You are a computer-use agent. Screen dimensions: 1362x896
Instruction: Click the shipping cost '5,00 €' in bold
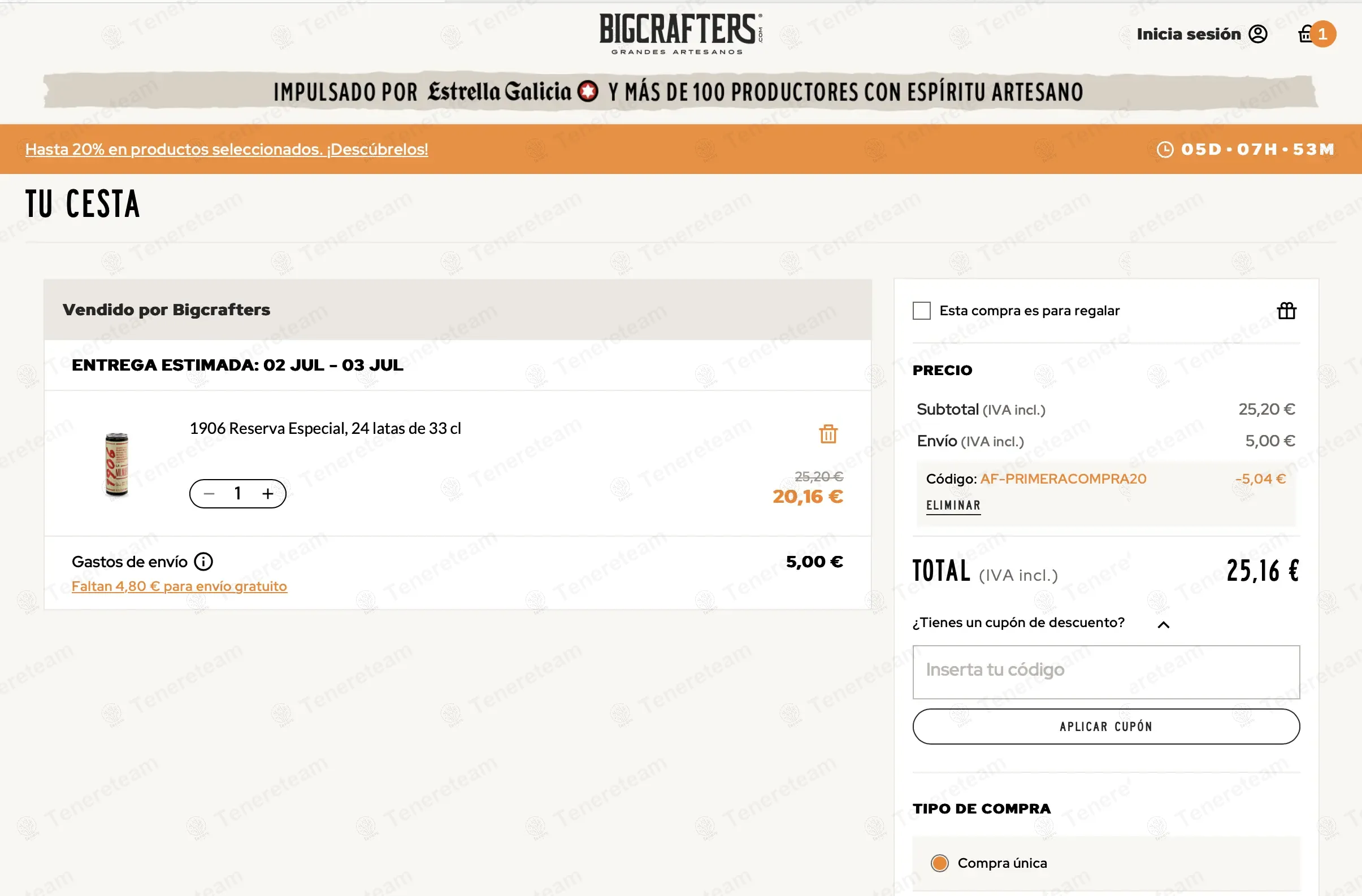814,562
